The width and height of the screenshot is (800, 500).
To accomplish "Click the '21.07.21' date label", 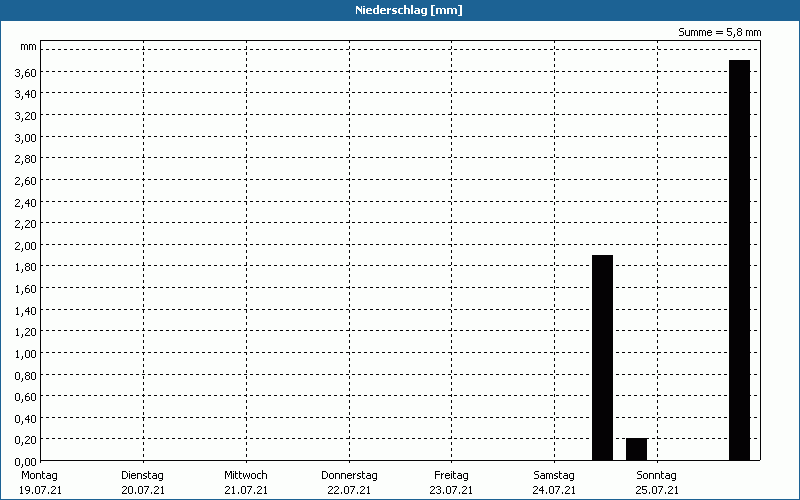I will [x=246, y=490].
